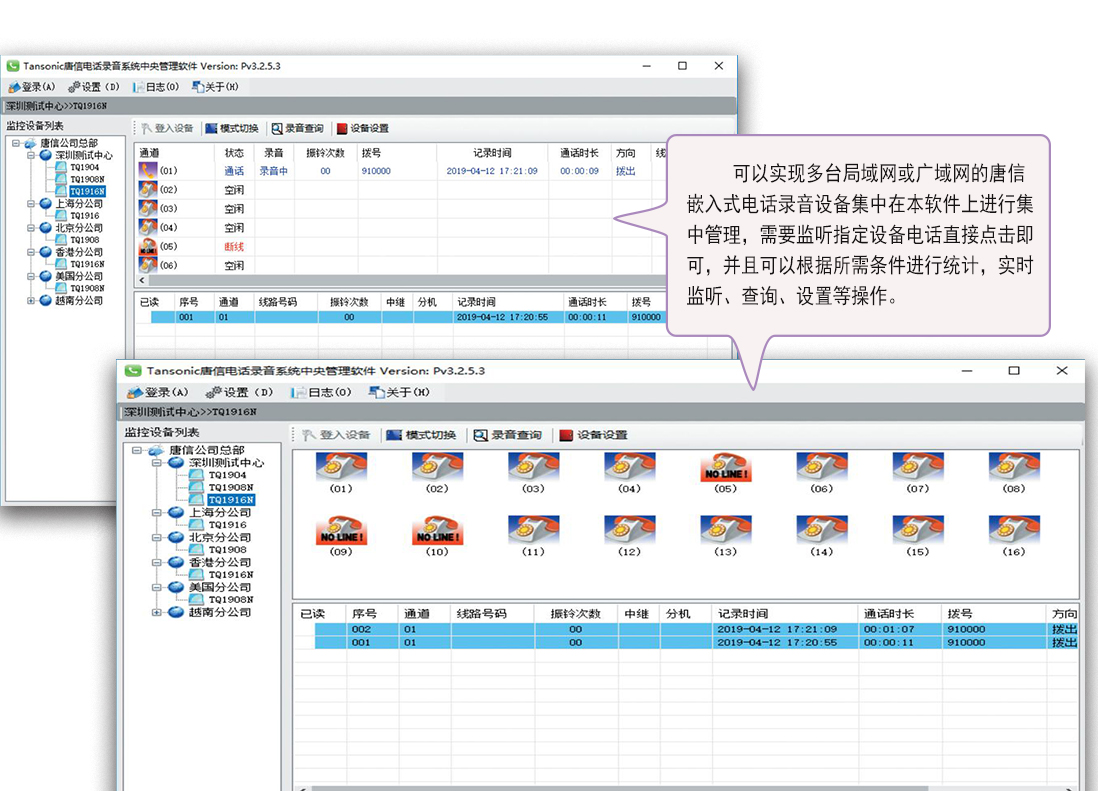
Task: Click the red 断线 status of channel (05)
Action: (x=234, y=246)
